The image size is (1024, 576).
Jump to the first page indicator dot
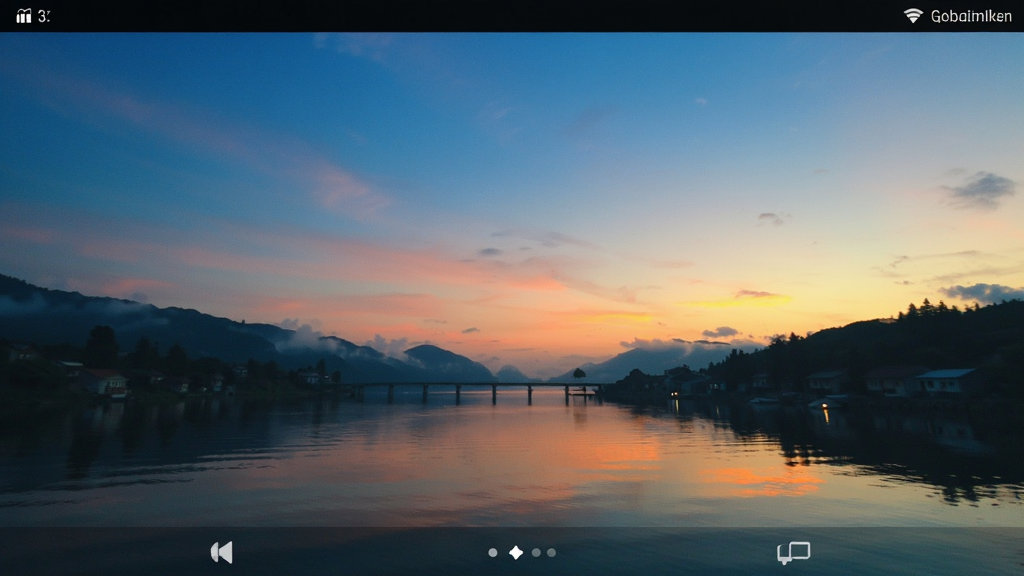coord(493,552)
